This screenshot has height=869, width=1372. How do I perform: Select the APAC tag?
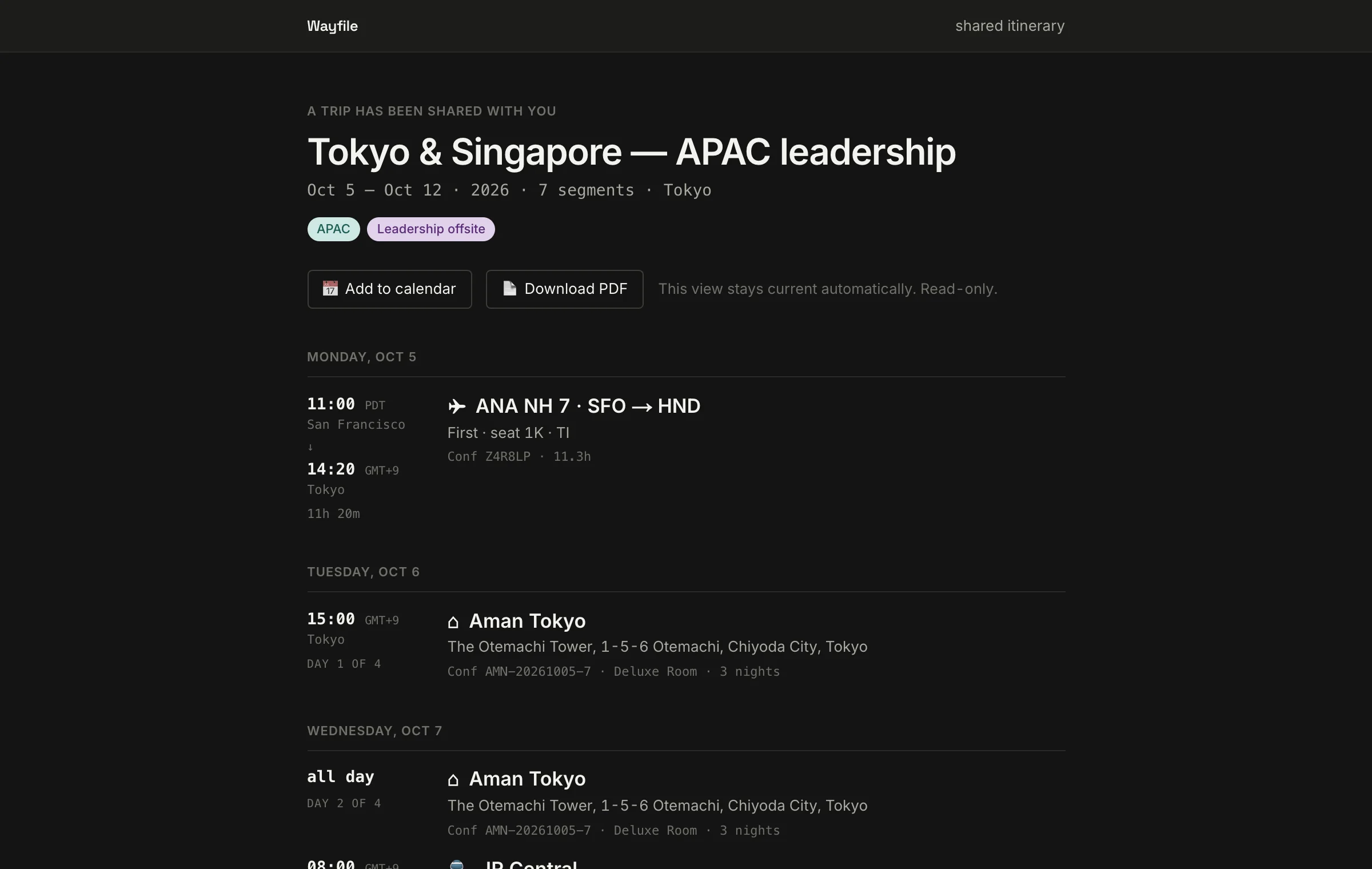coord(333,229)
